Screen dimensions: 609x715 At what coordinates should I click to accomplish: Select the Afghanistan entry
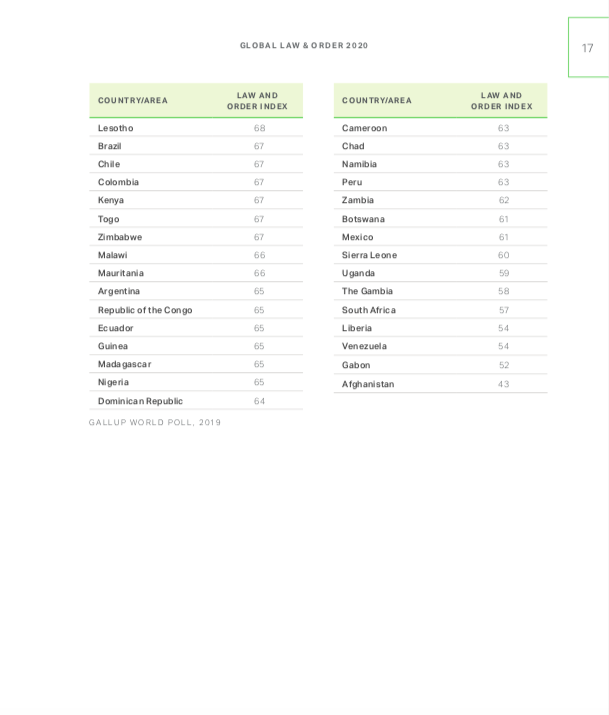click(x=368, y=384)
